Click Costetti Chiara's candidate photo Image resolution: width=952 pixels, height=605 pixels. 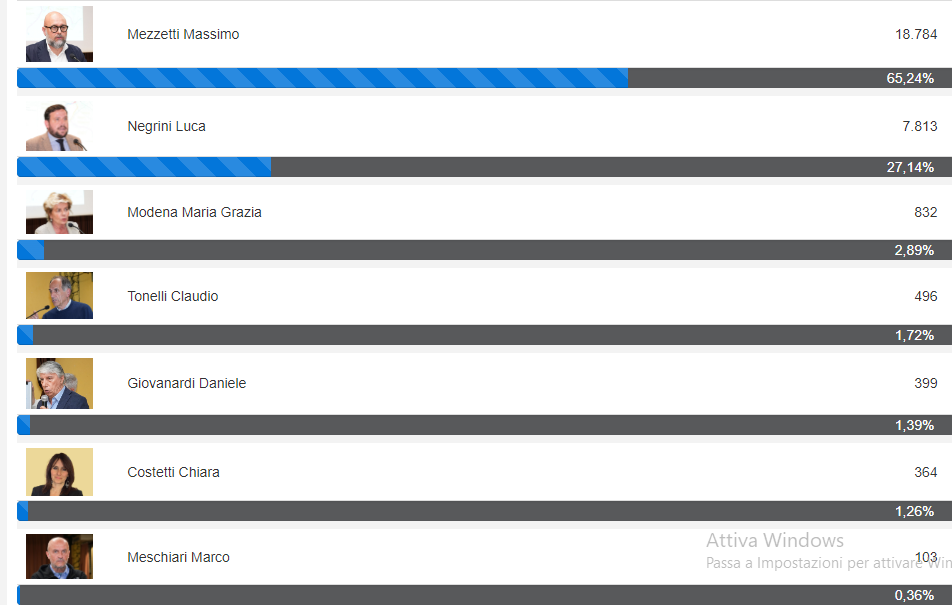(59, 472)
